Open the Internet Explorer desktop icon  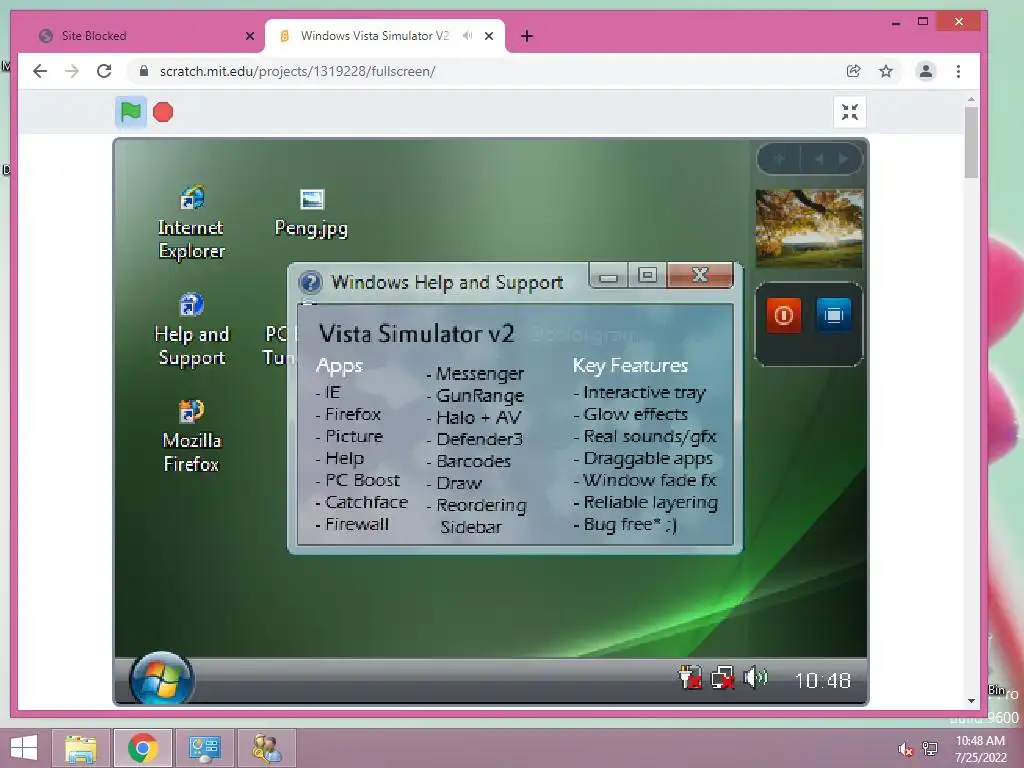191,223
